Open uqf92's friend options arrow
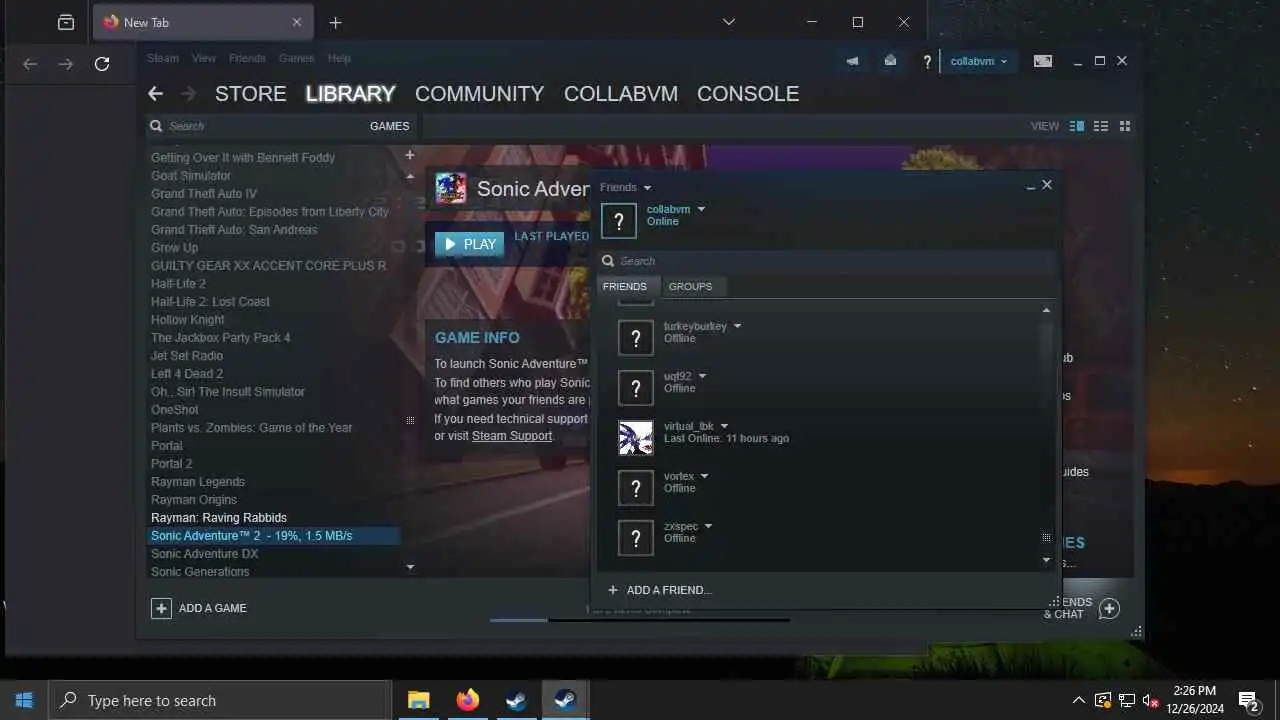1280x720 pixels. [702, 376]
